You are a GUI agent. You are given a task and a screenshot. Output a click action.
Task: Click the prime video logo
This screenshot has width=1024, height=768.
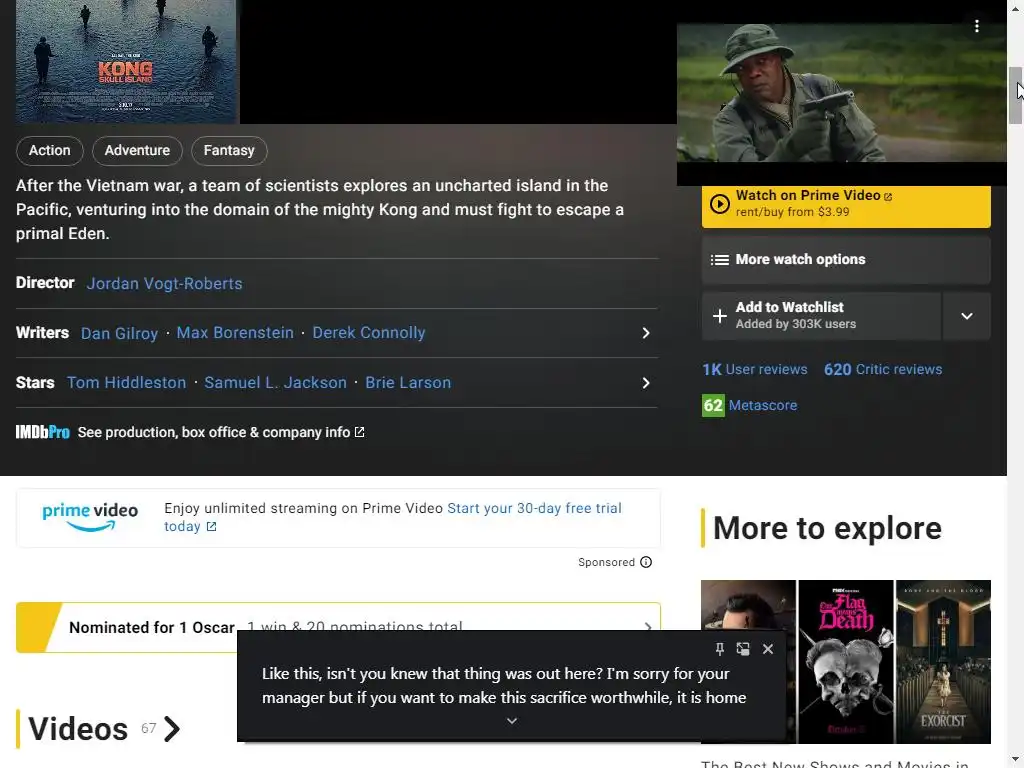tap(90, 517)
